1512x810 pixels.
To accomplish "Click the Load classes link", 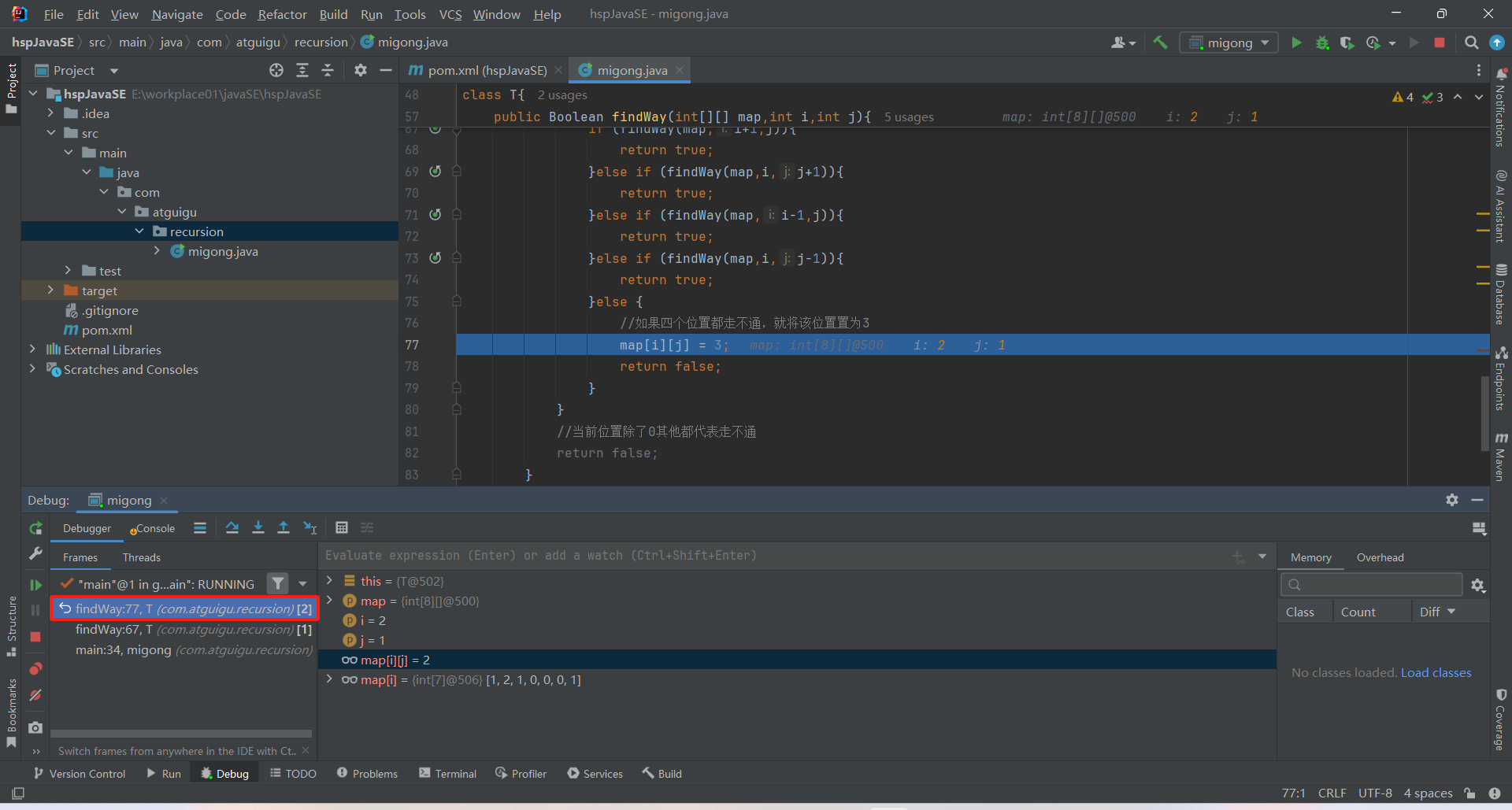I will (1436, 672).
